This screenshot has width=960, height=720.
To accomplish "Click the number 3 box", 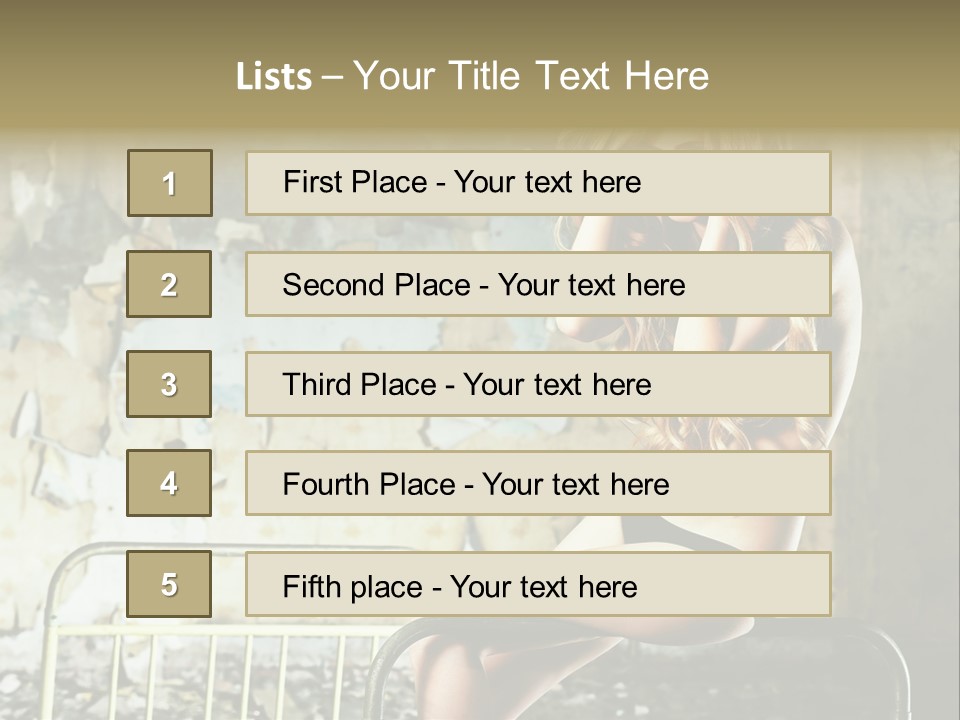I will coord(169,384).
